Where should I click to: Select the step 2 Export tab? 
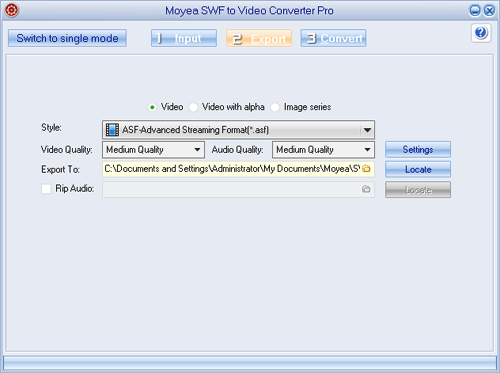pyautogui.click(x=259, y=38)
